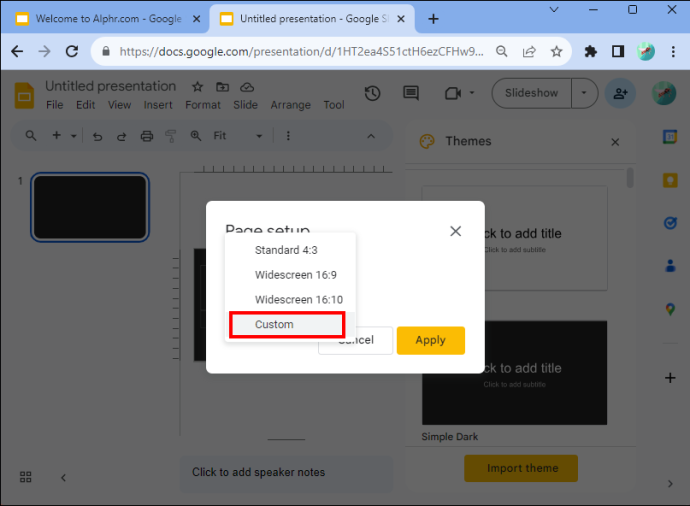Click the Import theme button
The width and height of the screenshot is (690, 506).
tap(521, 468)
